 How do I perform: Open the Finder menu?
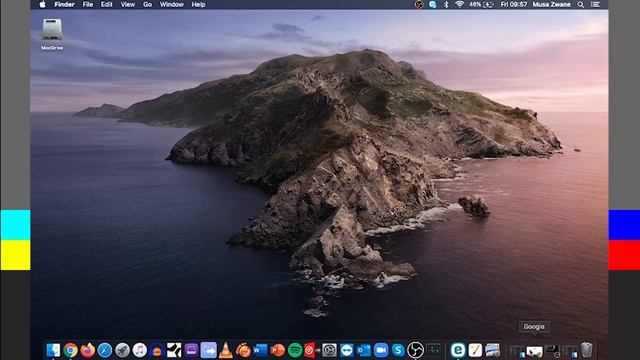pyautogui.click(x=64, y=4)
